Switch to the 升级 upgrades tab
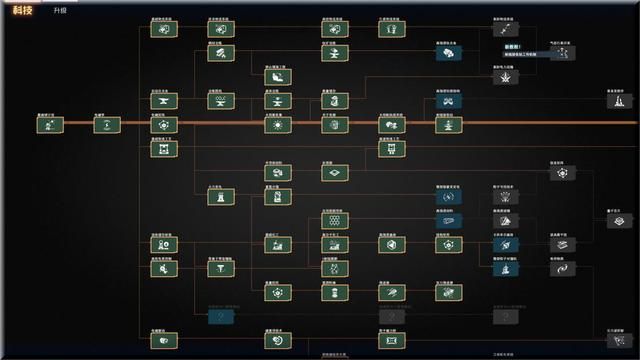Image resolution: width=640 pixels, height=360 pixels. 60,11
